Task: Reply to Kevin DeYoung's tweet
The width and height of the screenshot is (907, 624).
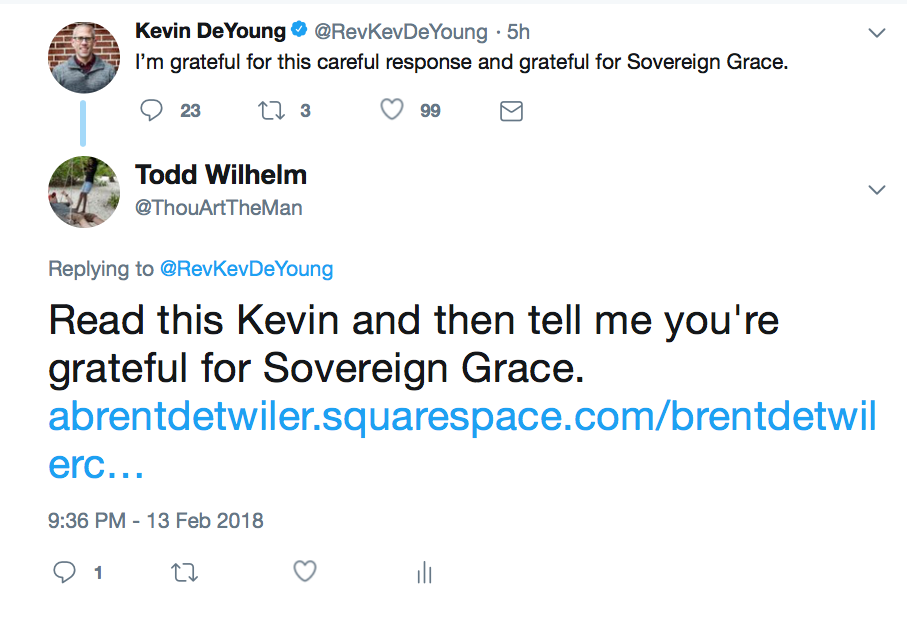Action: 152,110
